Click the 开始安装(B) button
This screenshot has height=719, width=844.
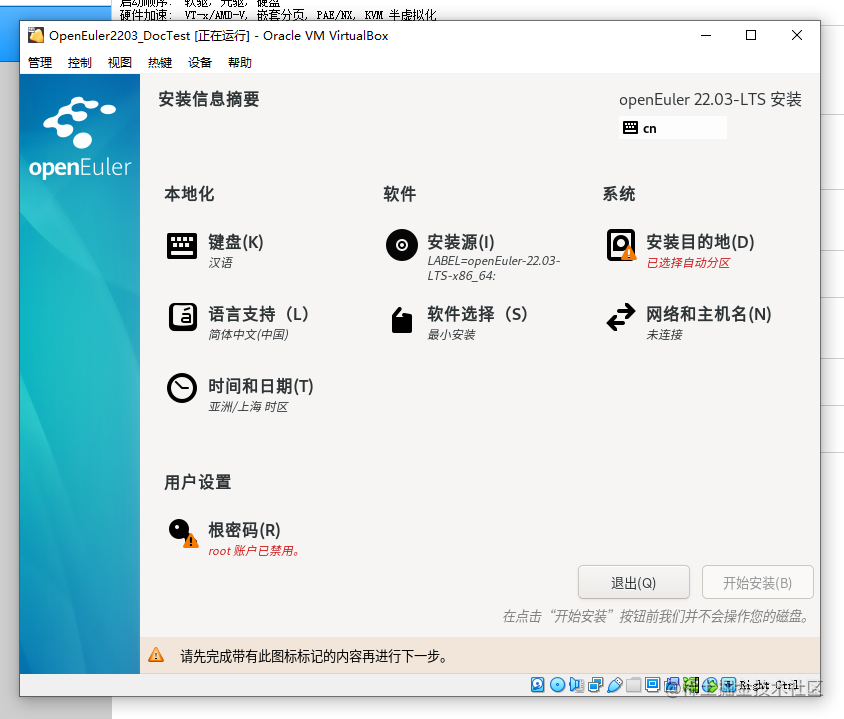point(757,582)
